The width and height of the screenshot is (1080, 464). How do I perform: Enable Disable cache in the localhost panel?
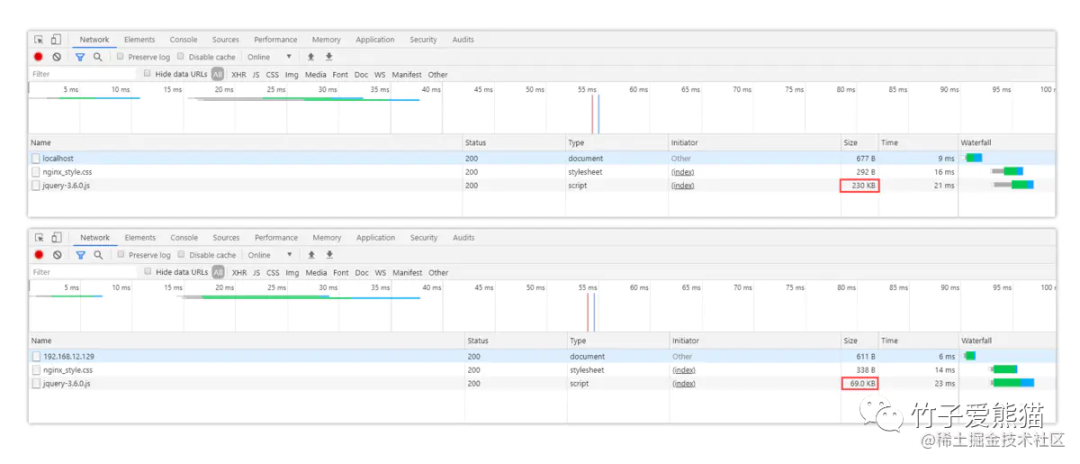181,57
